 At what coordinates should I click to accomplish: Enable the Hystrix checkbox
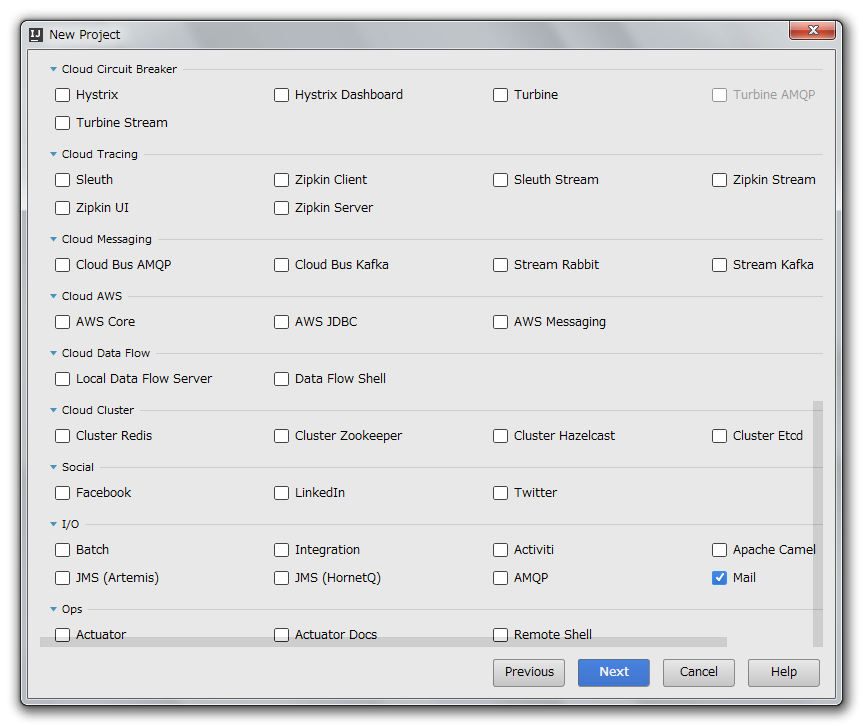(x=63, y=95)
